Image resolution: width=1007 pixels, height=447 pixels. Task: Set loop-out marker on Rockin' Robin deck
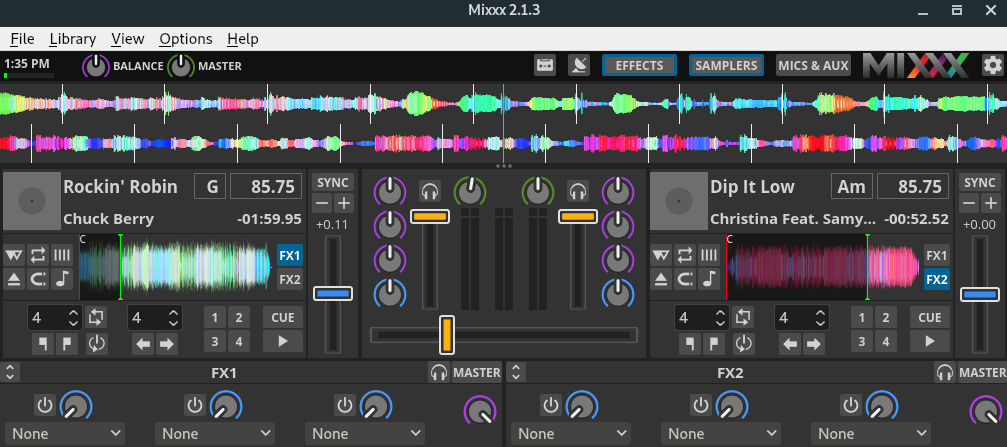pyautogui.click(x=67, y=344)
